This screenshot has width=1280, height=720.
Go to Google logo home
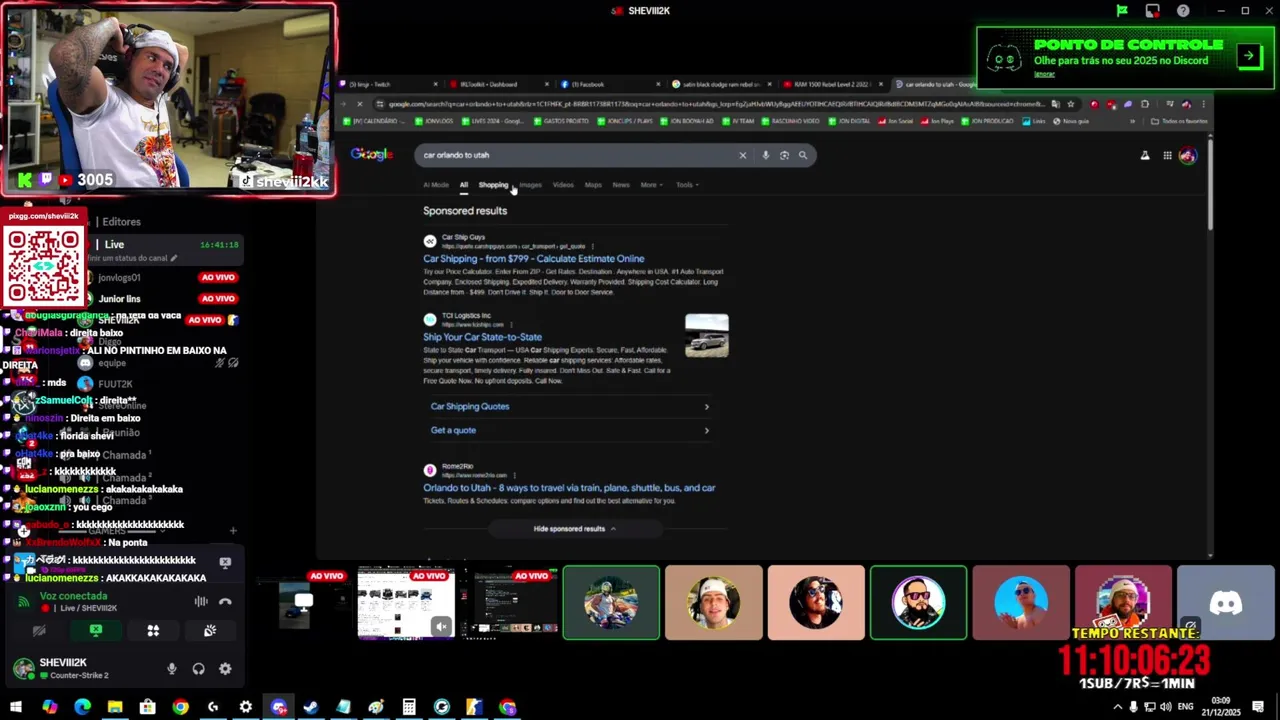(x=371, y=154)
